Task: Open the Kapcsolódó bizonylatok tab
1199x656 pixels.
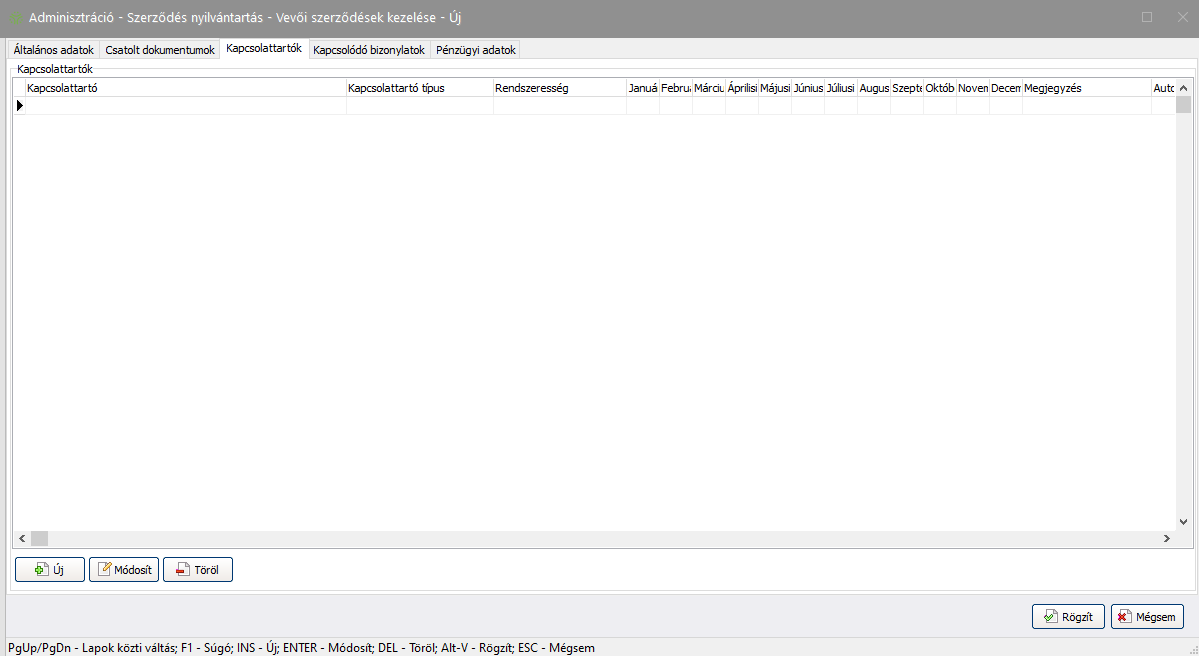Action: tap(369, 50)
